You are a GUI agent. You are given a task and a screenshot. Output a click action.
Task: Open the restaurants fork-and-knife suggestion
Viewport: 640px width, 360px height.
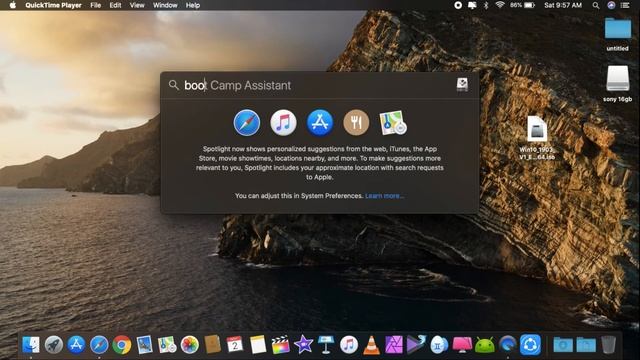pos(356,122)
